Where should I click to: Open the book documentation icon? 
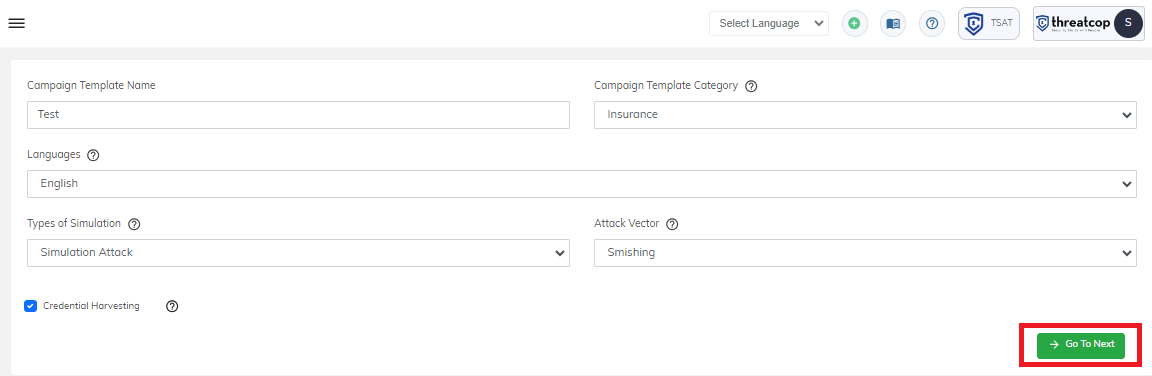893,24
